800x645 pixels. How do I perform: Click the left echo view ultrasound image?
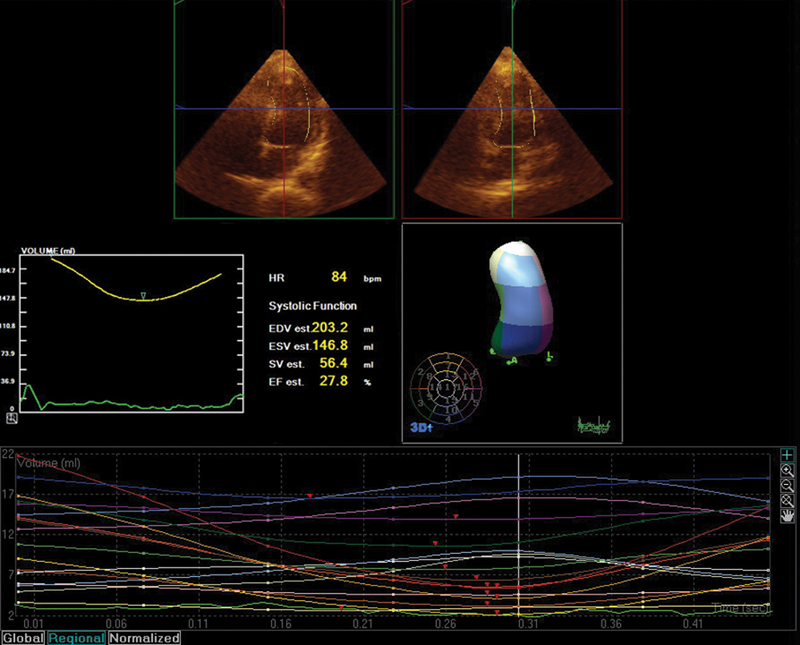pos(286,130)
